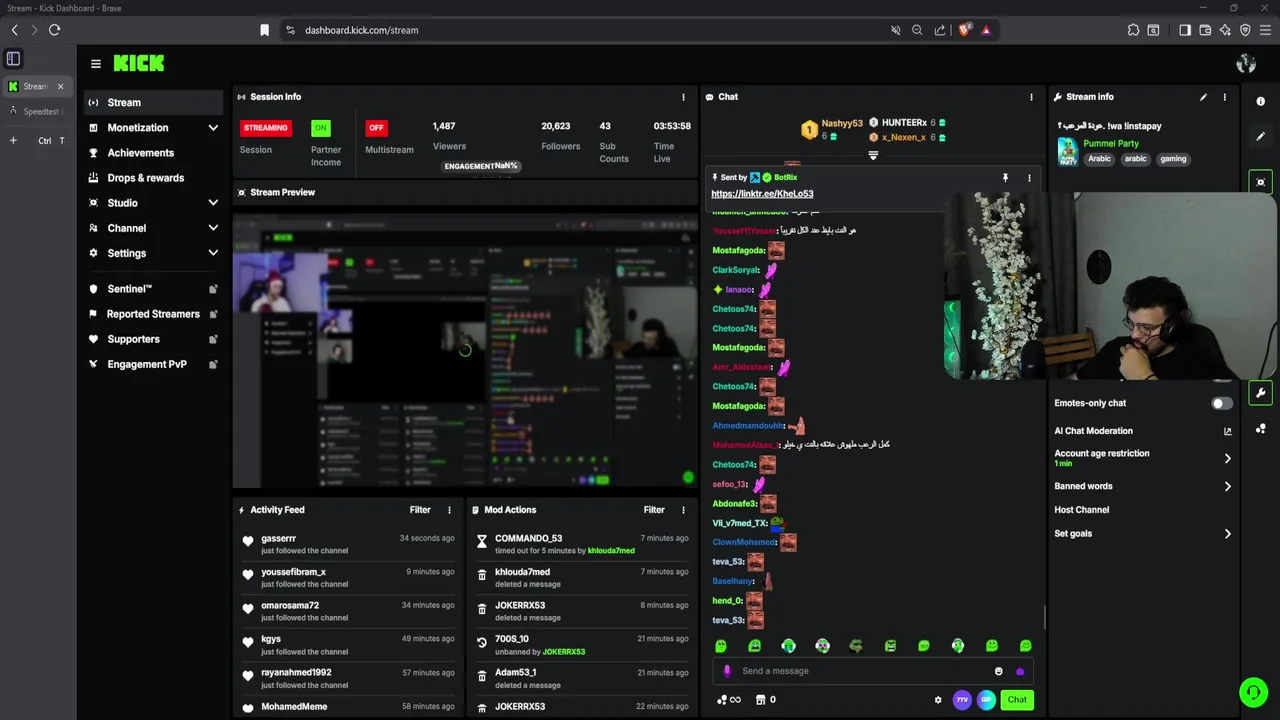Click the gasserrr follow entry
Screen dimensions: 1280x720
(x=348, y=544)
